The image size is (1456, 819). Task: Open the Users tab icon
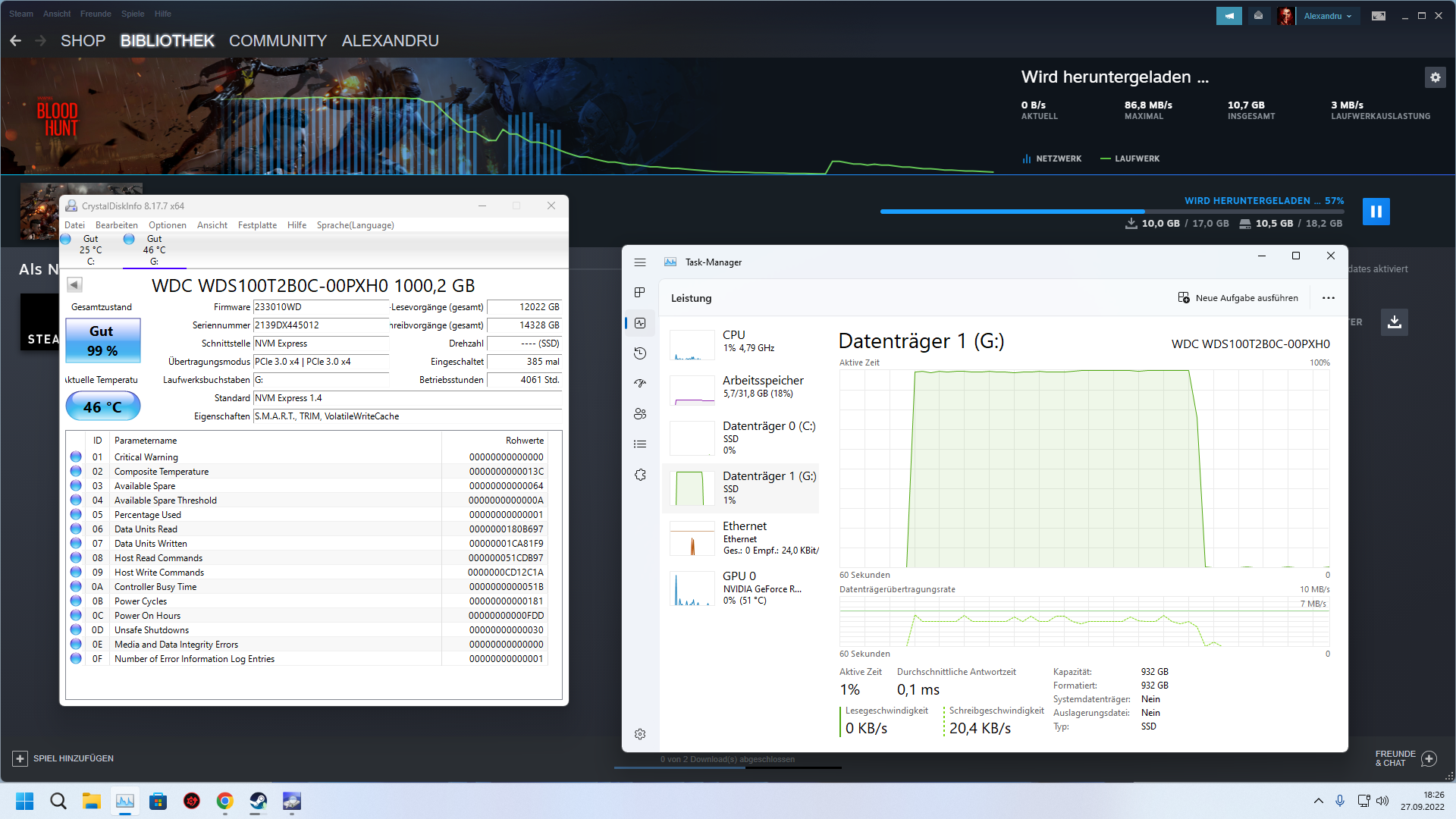click(x=640, y=414)
